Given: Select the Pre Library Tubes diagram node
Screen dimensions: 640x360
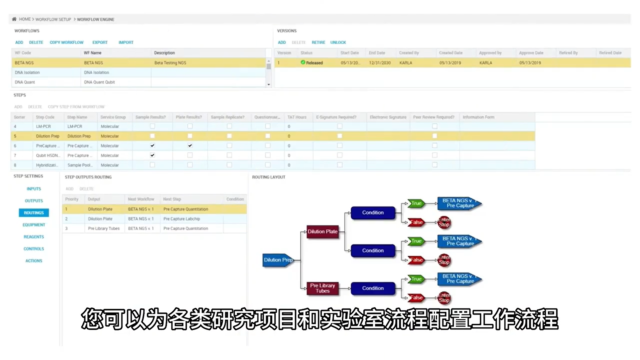Looking at the screenshot, I should (322, 288).
